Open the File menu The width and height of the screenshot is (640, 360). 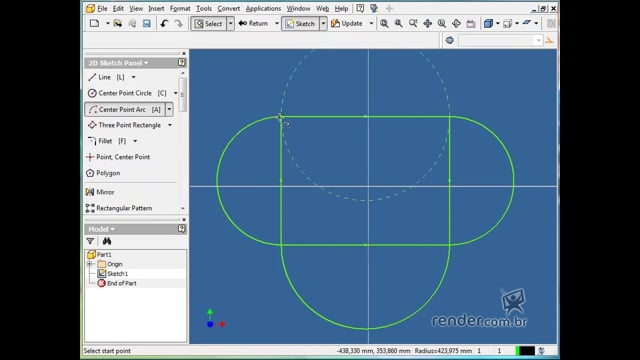tap(102, 8)
